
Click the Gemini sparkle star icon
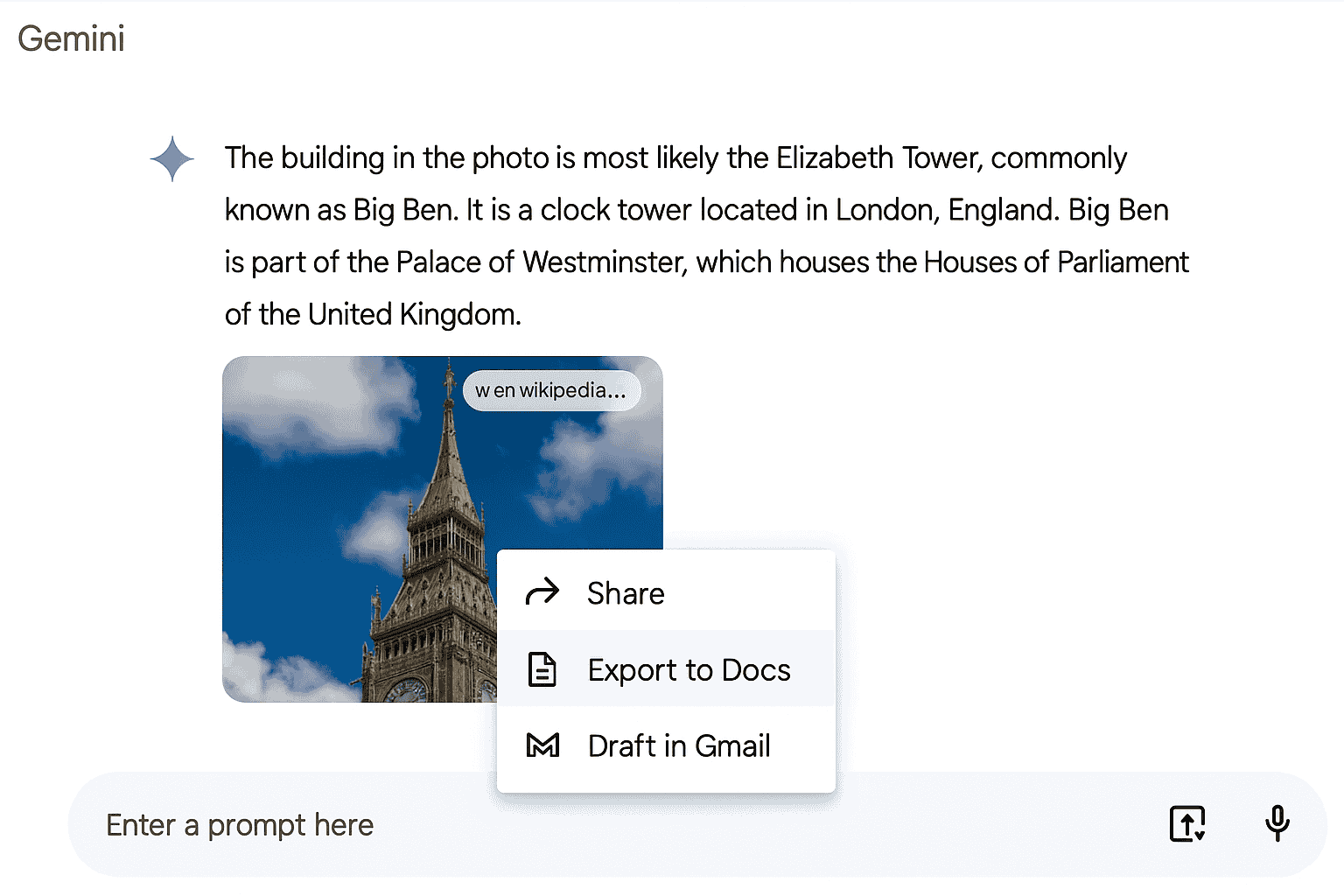pos(172,159)
